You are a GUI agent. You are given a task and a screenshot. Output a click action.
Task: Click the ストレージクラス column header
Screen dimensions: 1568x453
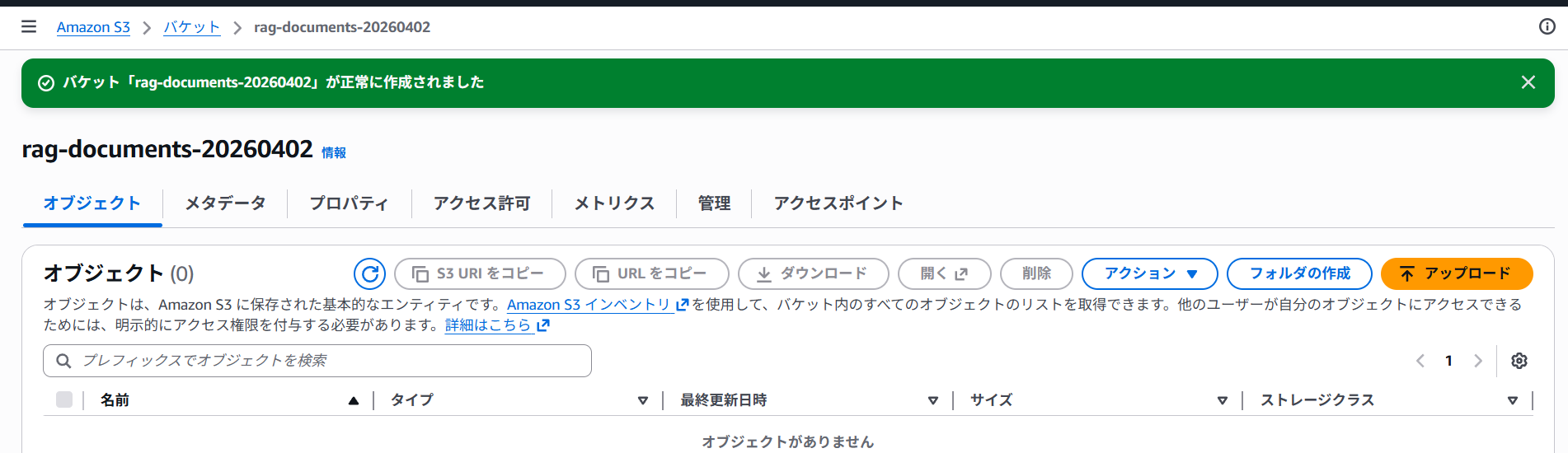pos(1317,400)
